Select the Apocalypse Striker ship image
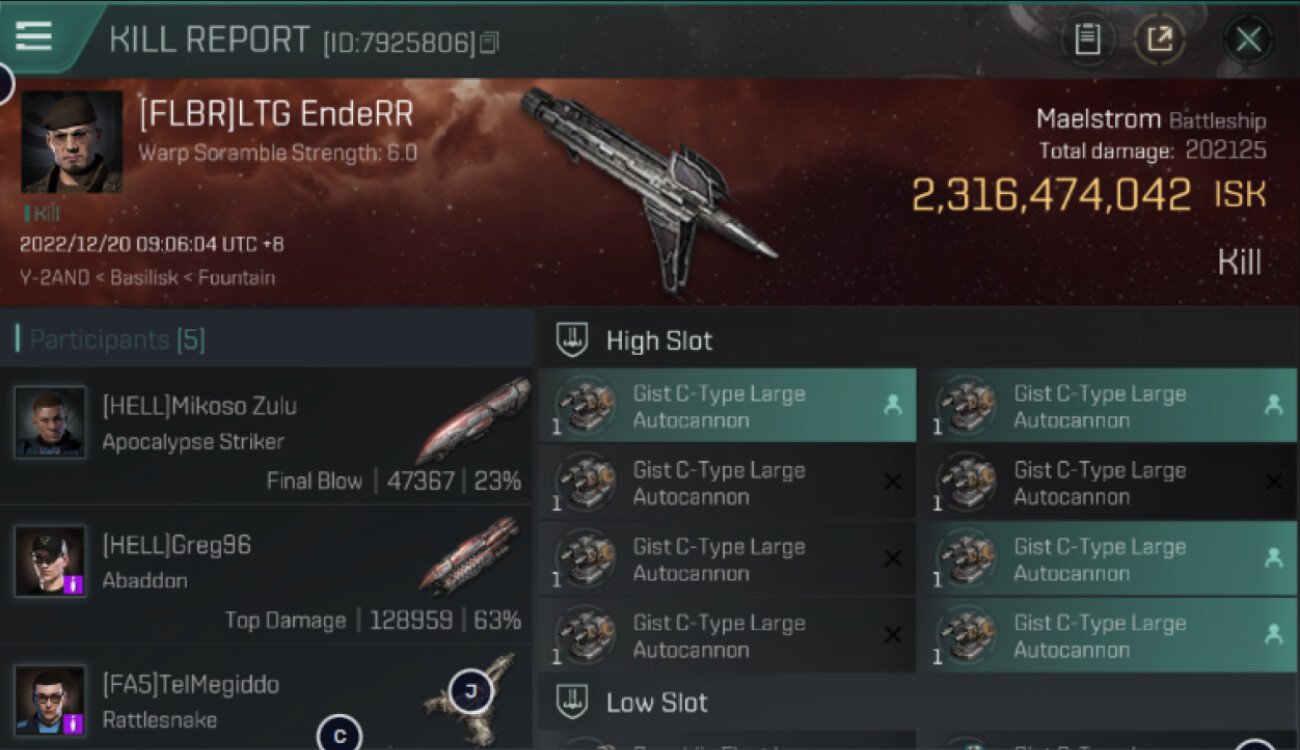1300x750 pixels. pos(472,420)
